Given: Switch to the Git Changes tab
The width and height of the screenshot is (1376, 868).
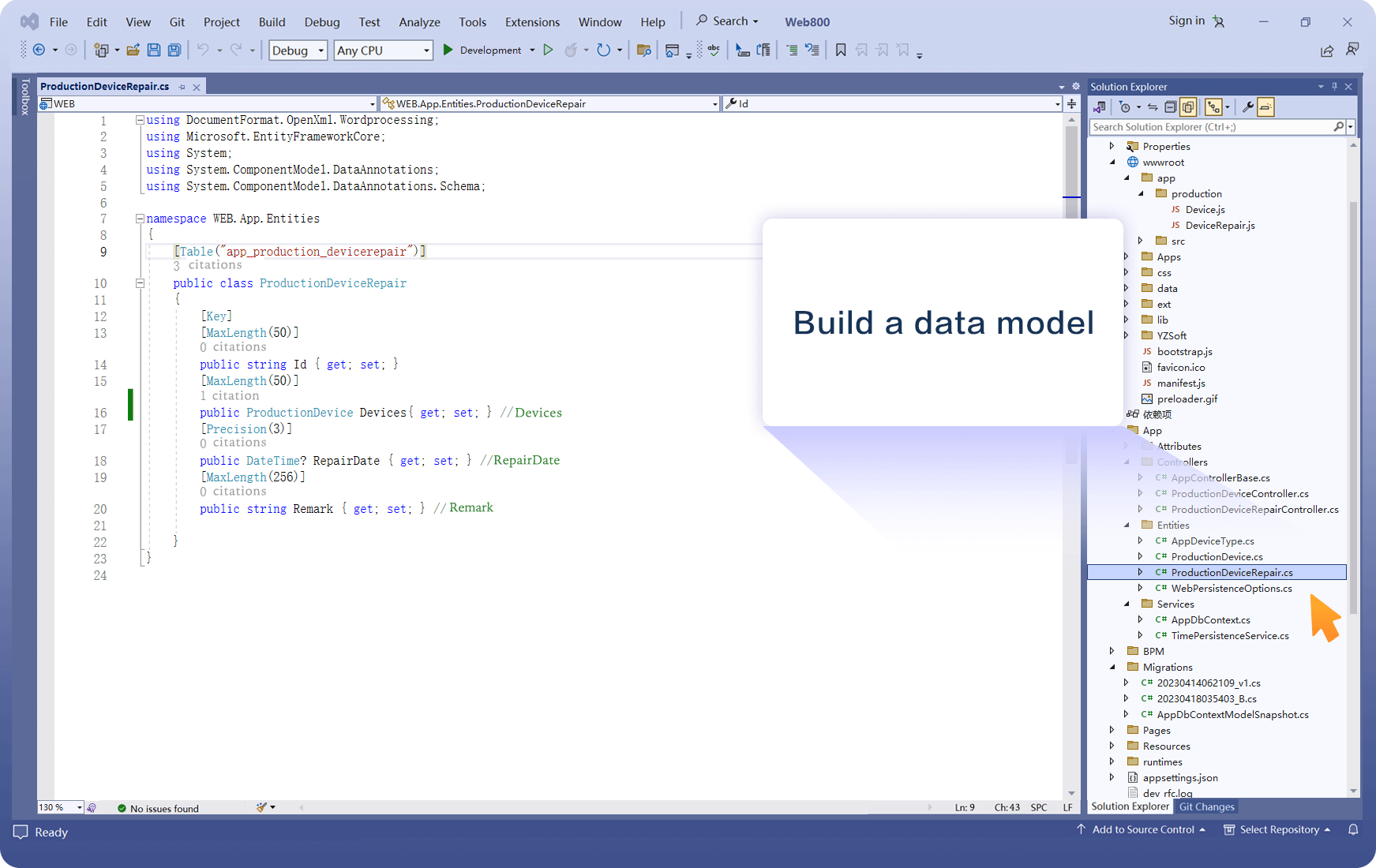Looking at the screenshot, I should (x=1206, y=806).
